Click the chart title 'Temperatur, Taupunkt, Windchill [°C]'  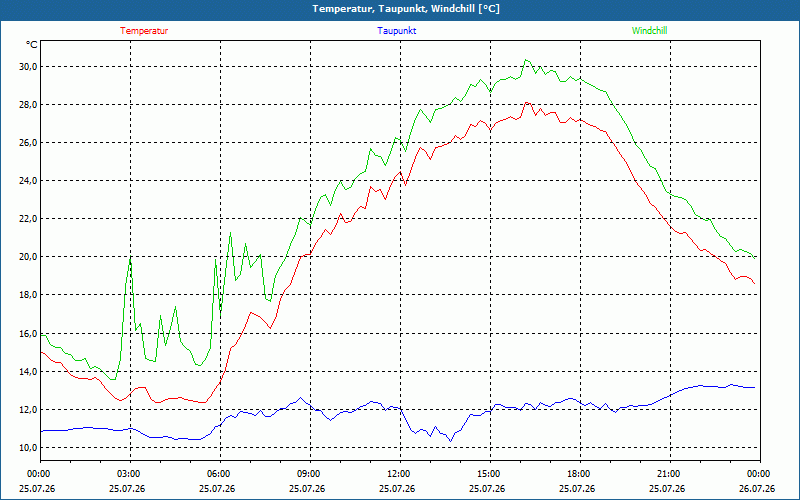(x=406, y=9)
